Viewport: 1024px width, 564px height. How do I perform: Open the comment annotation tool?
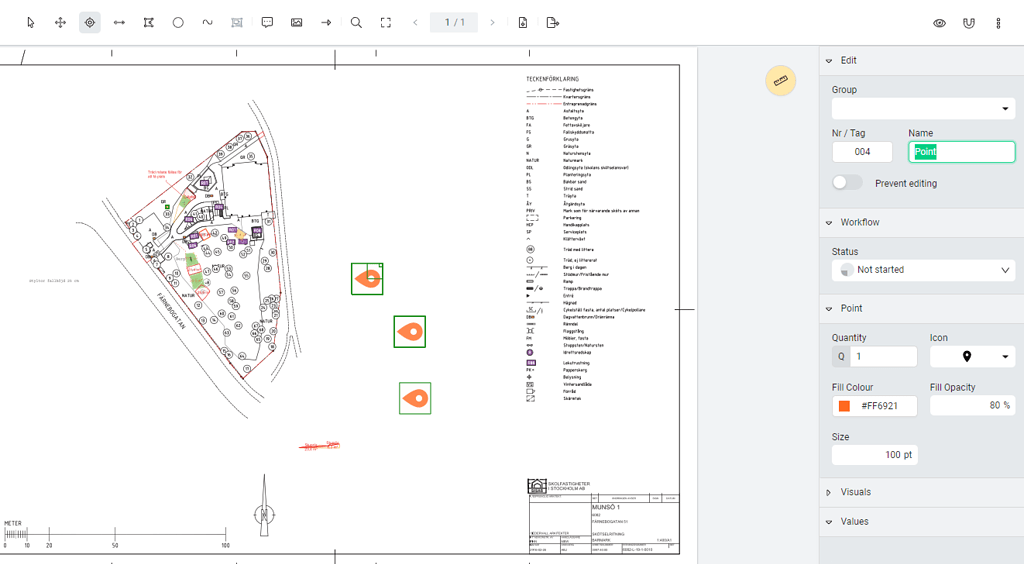click(267, 23)
